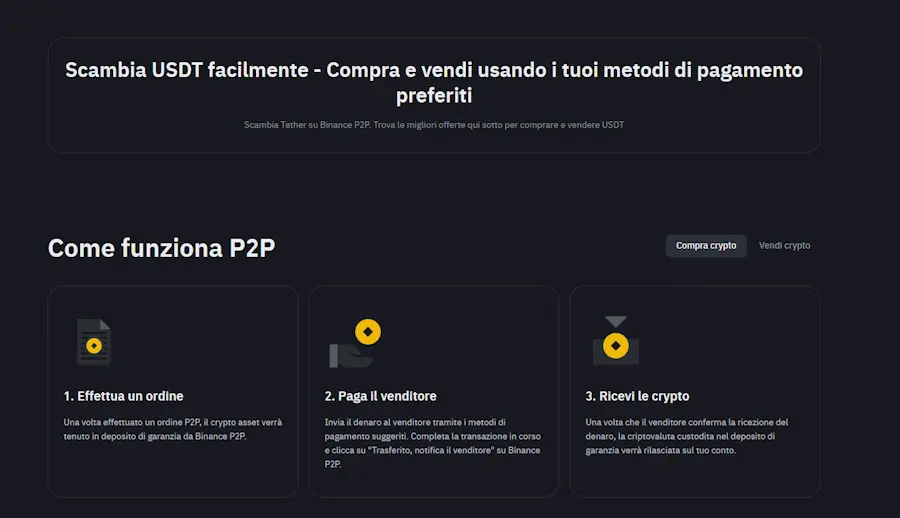This screenshot has width=900, height=518.
Task: Click the gray hand shape under the coin
Action: (350, 354)
